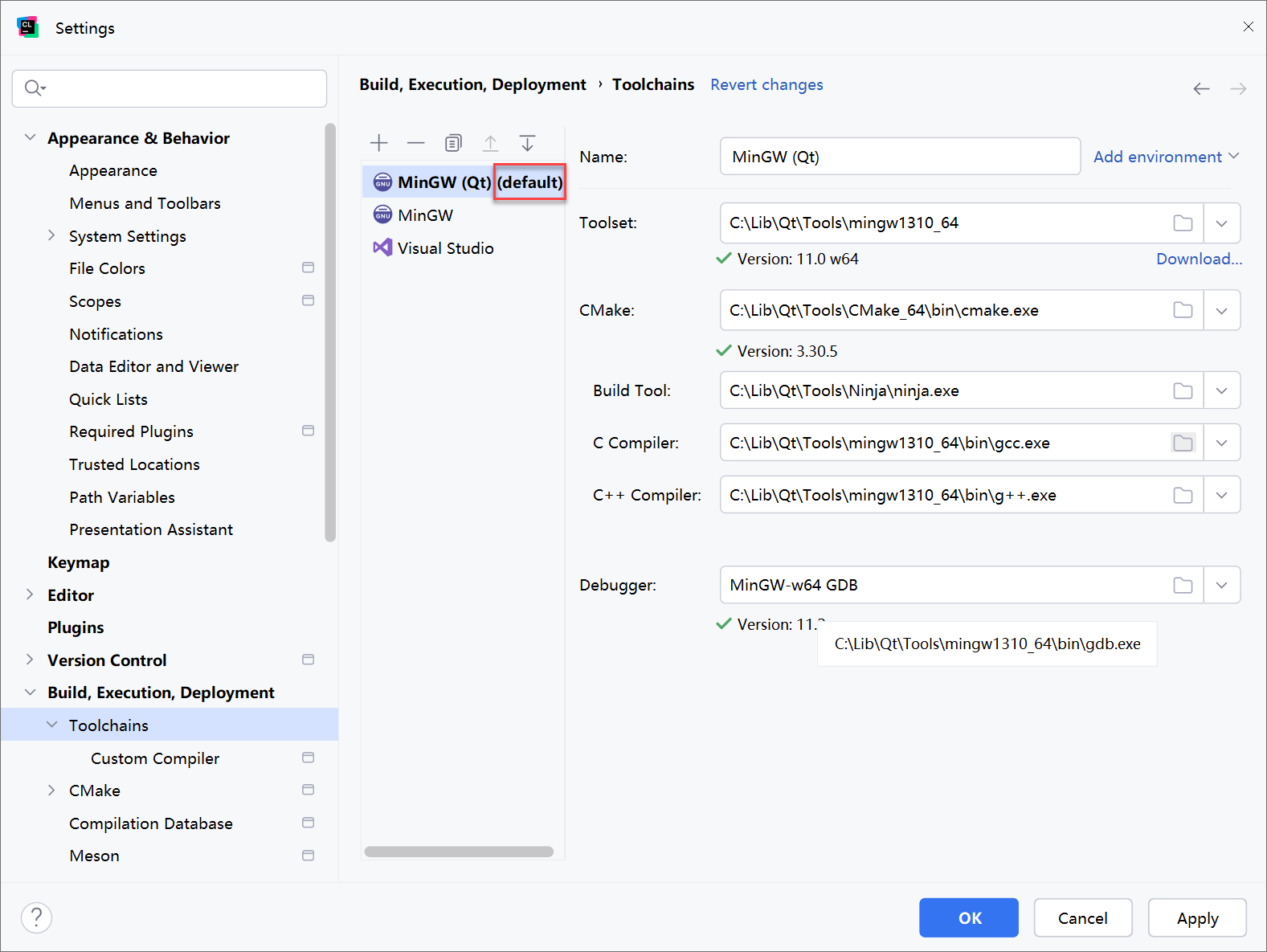This screenshot has height=952, width=1267.
Task: Select the Visual Studio toolchain
Action: [464, 248]
